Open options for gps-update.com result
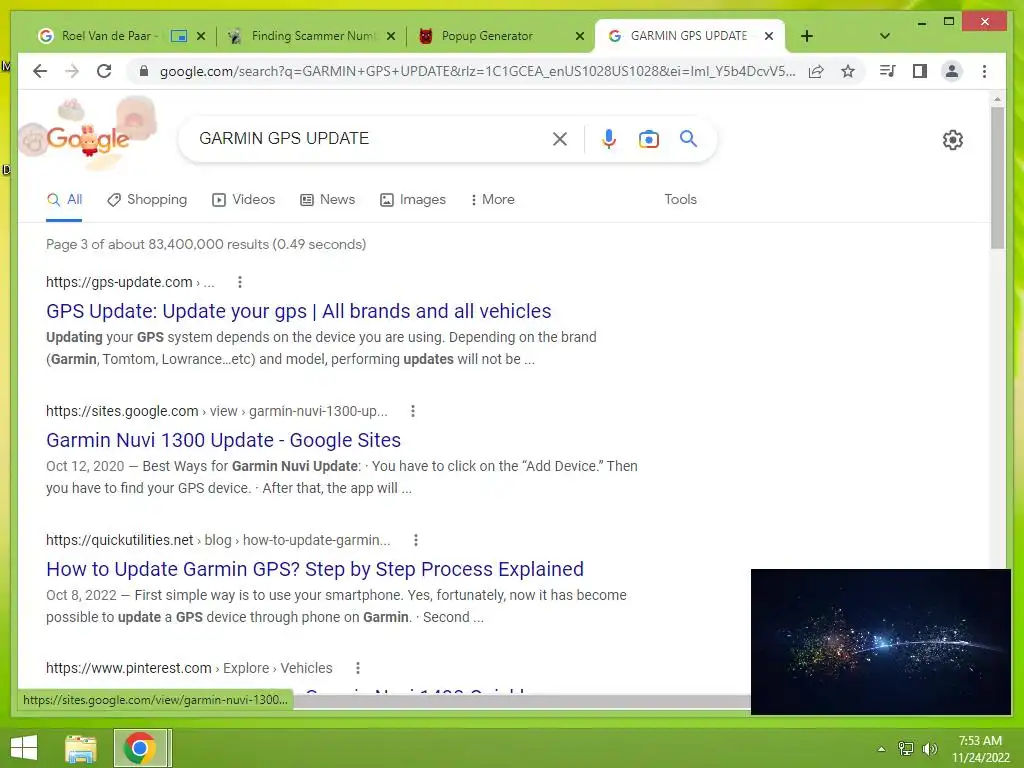1024x768 pixels. [240, 282]
